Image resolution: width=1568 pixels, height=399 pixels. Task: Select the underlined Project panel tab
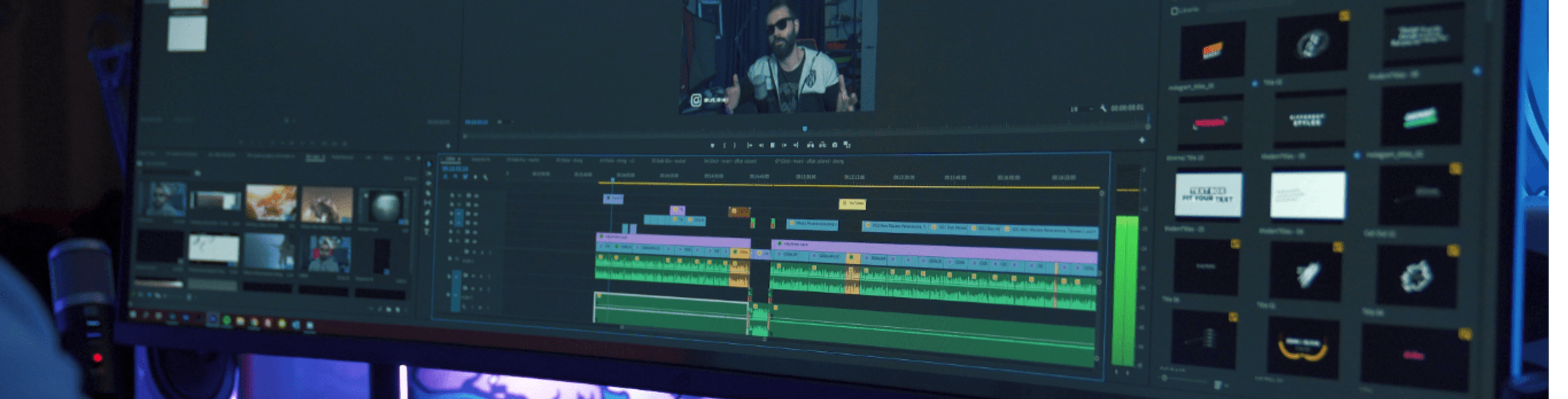click(315, 157)
